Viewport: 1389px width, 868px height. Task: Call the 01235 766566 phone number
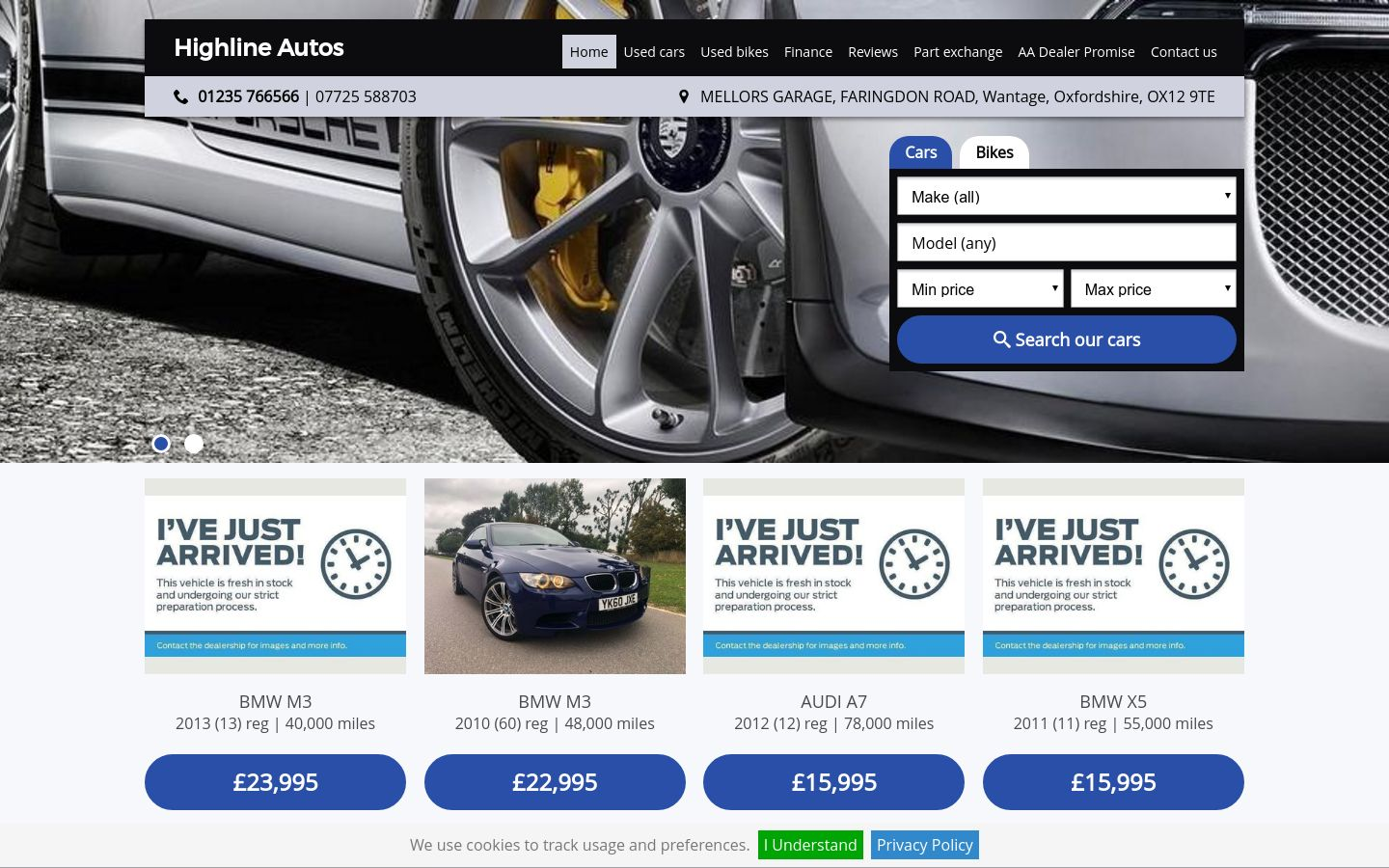point(248,96)
